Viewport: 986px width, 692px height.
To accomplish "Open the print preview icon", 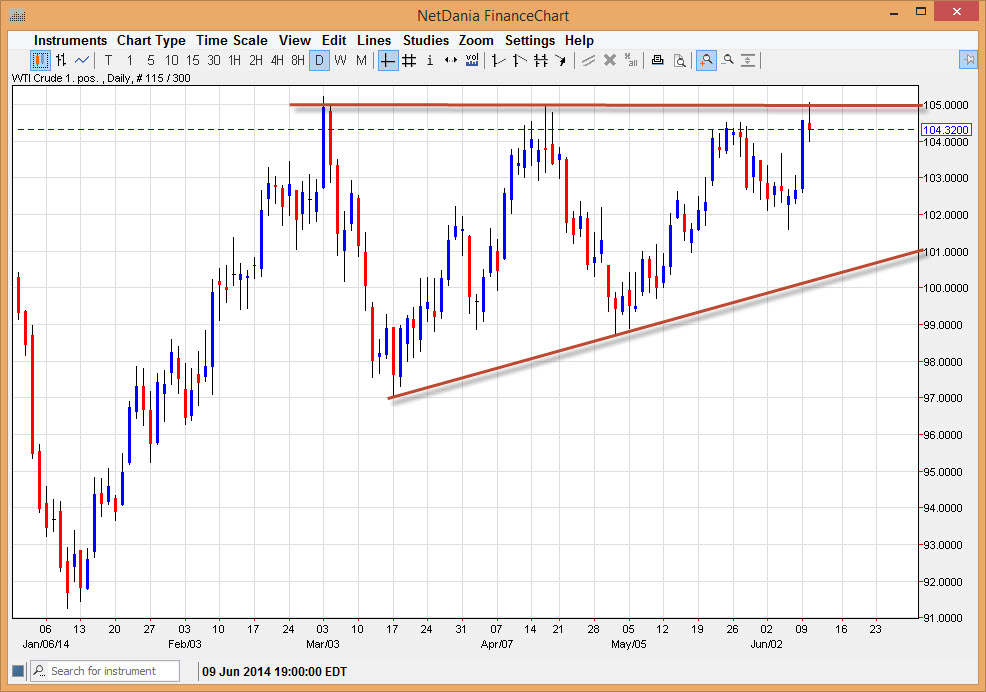I will pyautogui.click(x=679, y=60).
